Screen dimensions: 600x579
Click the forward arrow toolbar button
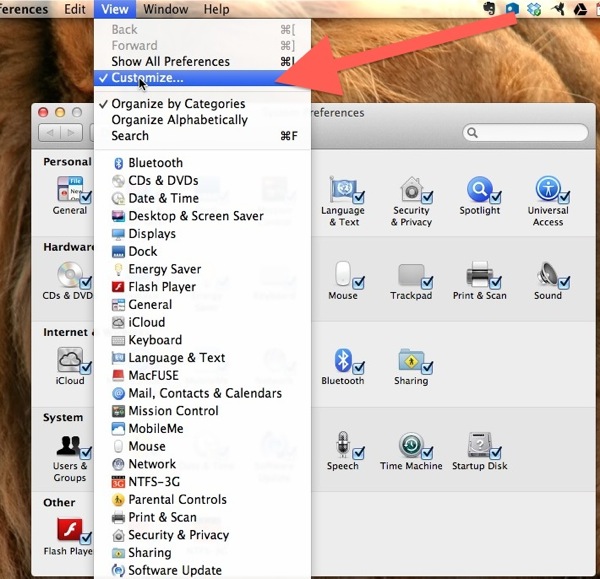click(x=71, y=133)
